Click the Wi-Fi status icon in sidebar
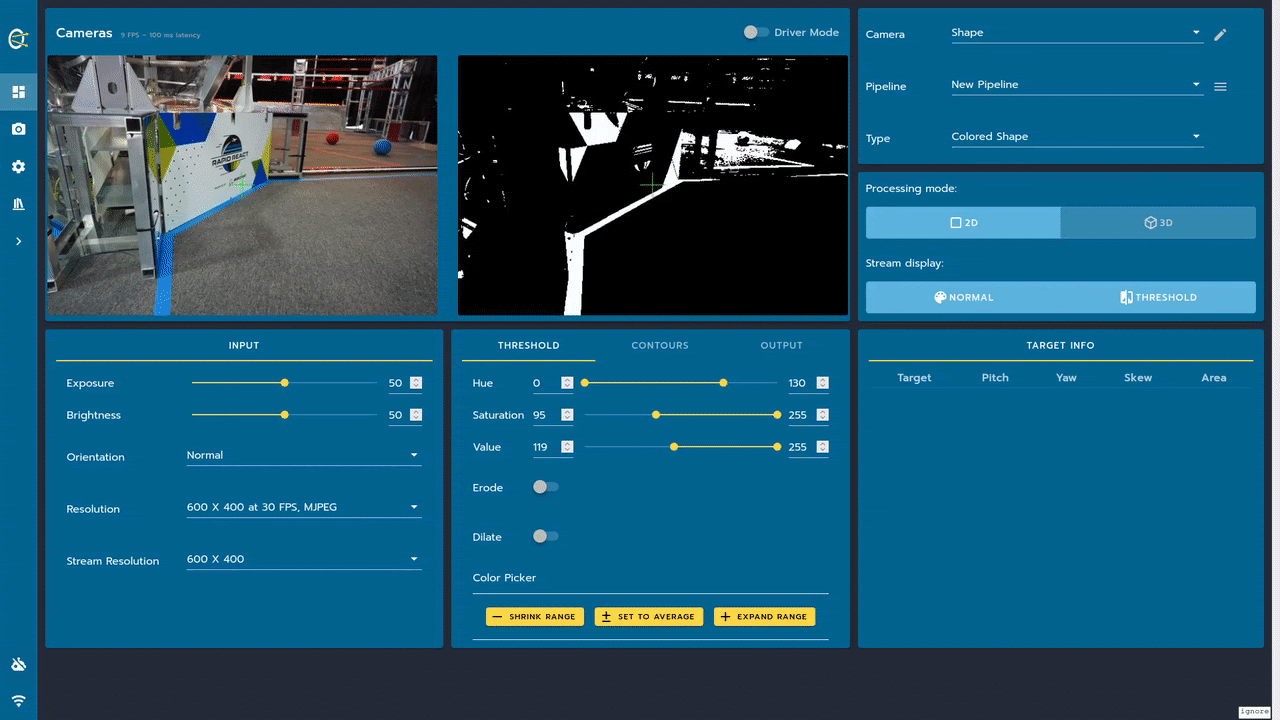Image resolution: width=1280 pixels, height=720 pixels. coord(18,701)
